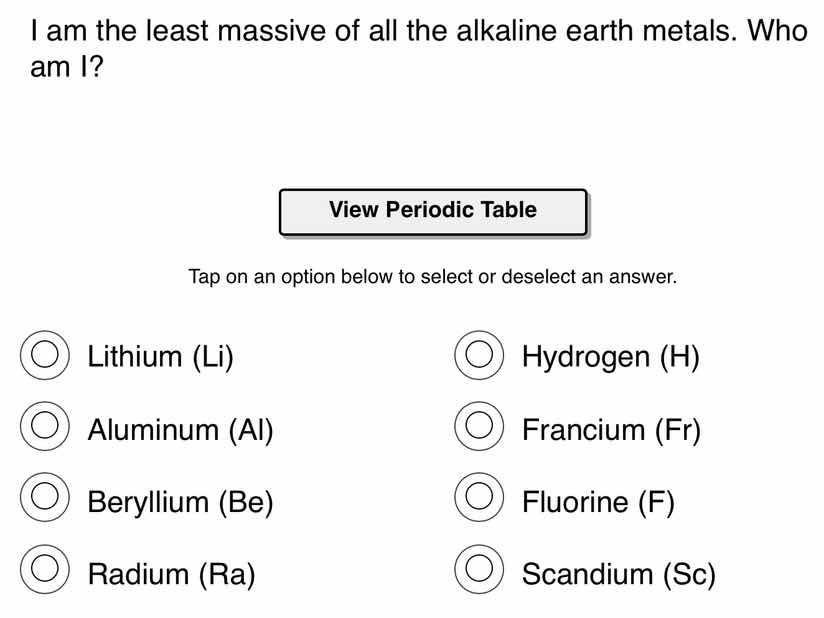Click the Hydrogen (H) option label
824x618 pixels.
click(611, 357)
